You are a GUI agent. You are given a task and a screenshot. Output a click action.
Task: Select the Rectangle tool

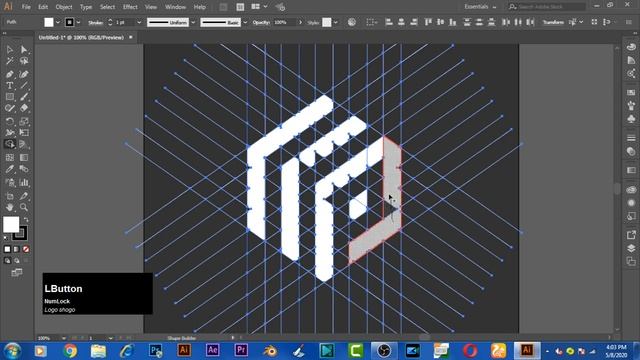(9, 97)
